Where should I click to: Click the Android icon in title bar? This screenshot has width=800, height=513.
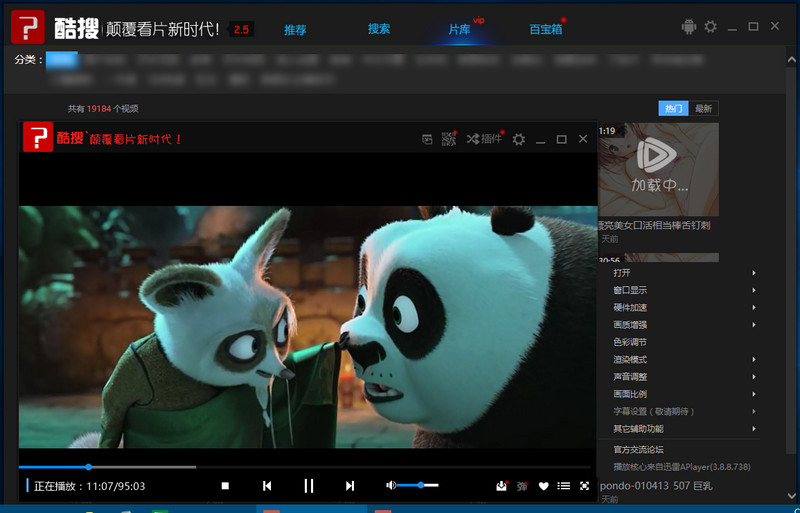[688, 27]
